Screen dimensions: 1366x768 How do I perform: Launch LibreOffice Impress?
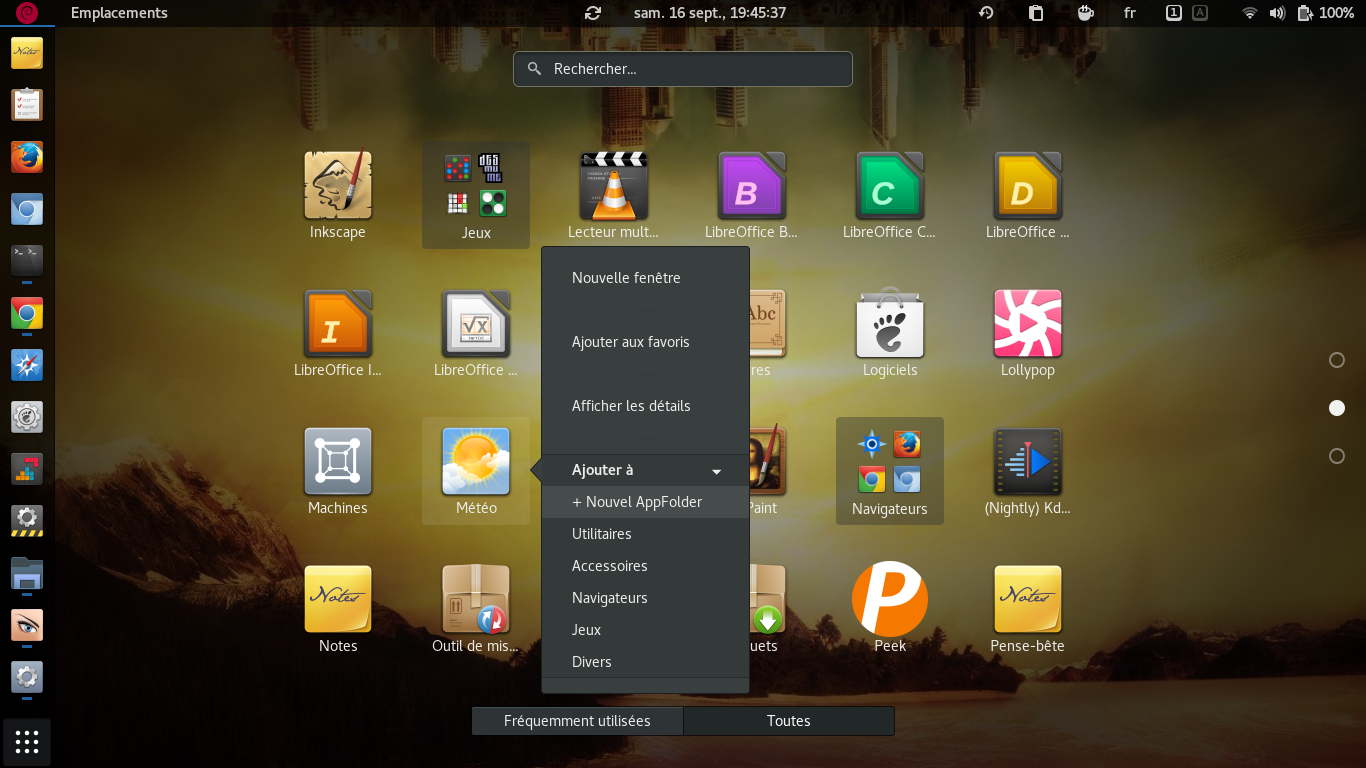[338, 324]
